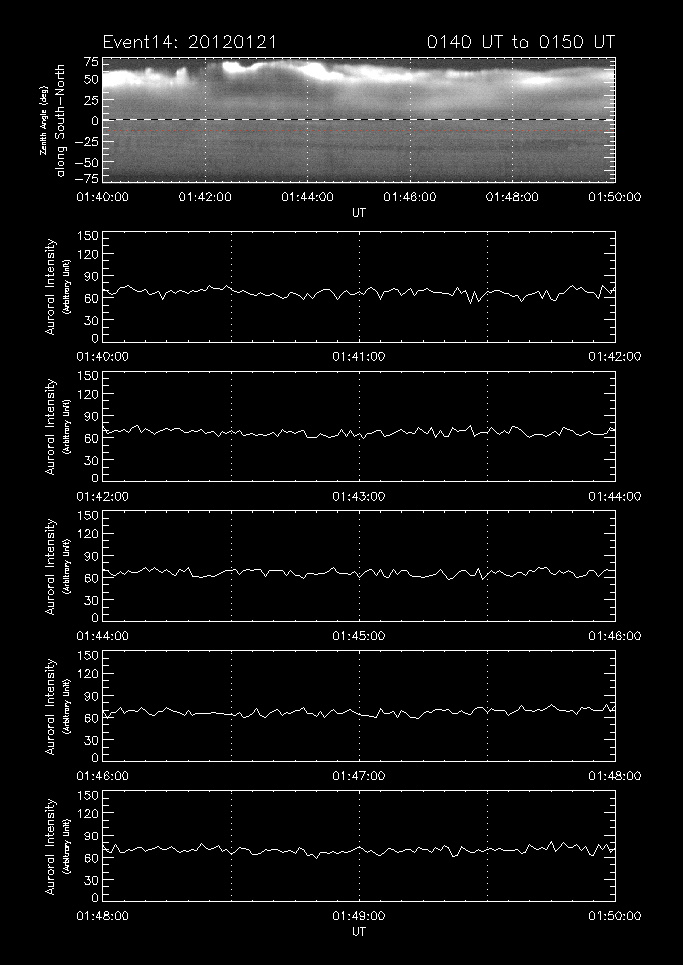Screen dimensions: 683x965
Task: Click the 01:47:00 tick label
Action: tap(359, 775)
